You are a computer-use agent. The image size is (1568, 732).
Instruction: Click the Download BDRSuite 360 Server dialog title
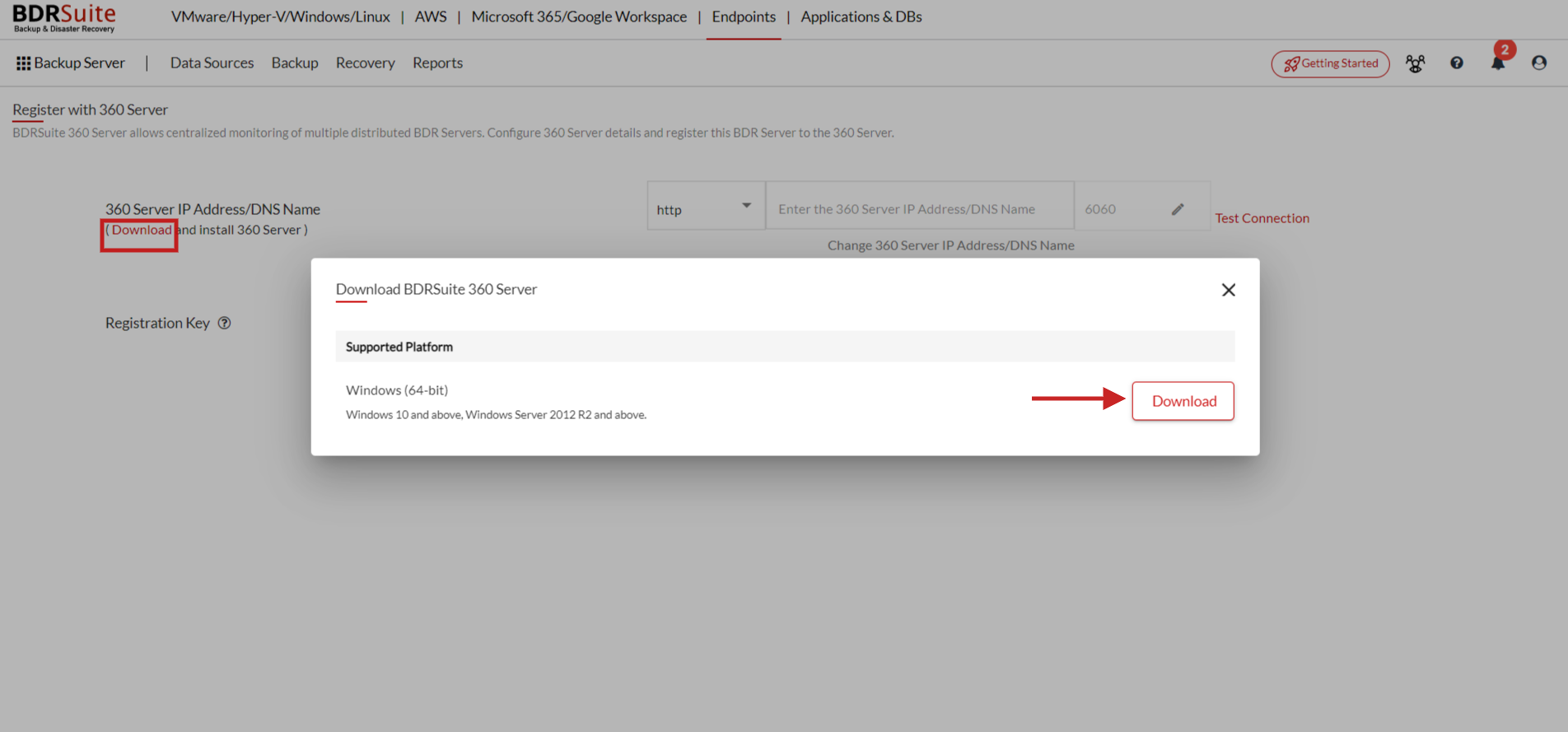coord(436,289)
